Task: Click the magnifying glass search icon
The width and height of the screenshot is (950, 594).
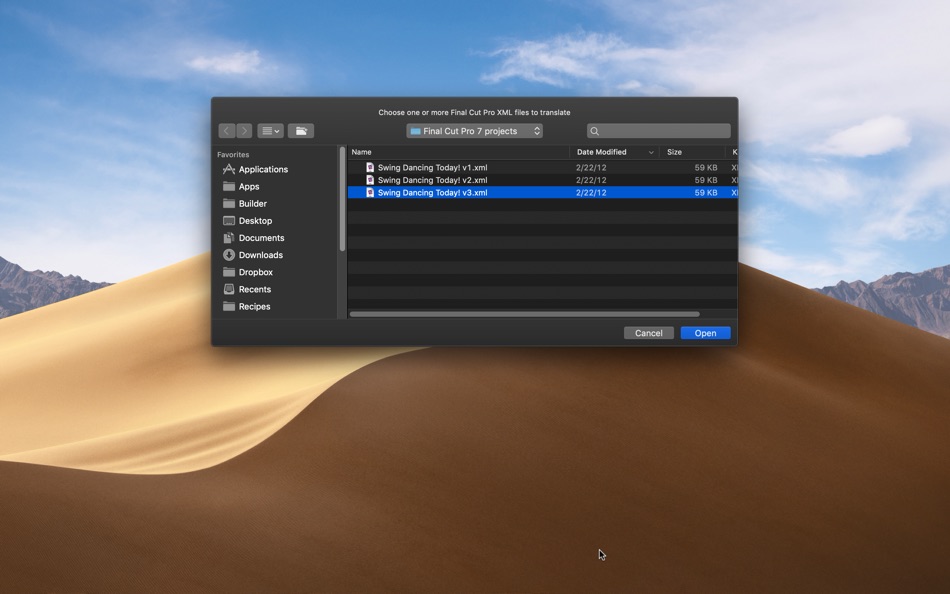Action: tap(595, 131)
